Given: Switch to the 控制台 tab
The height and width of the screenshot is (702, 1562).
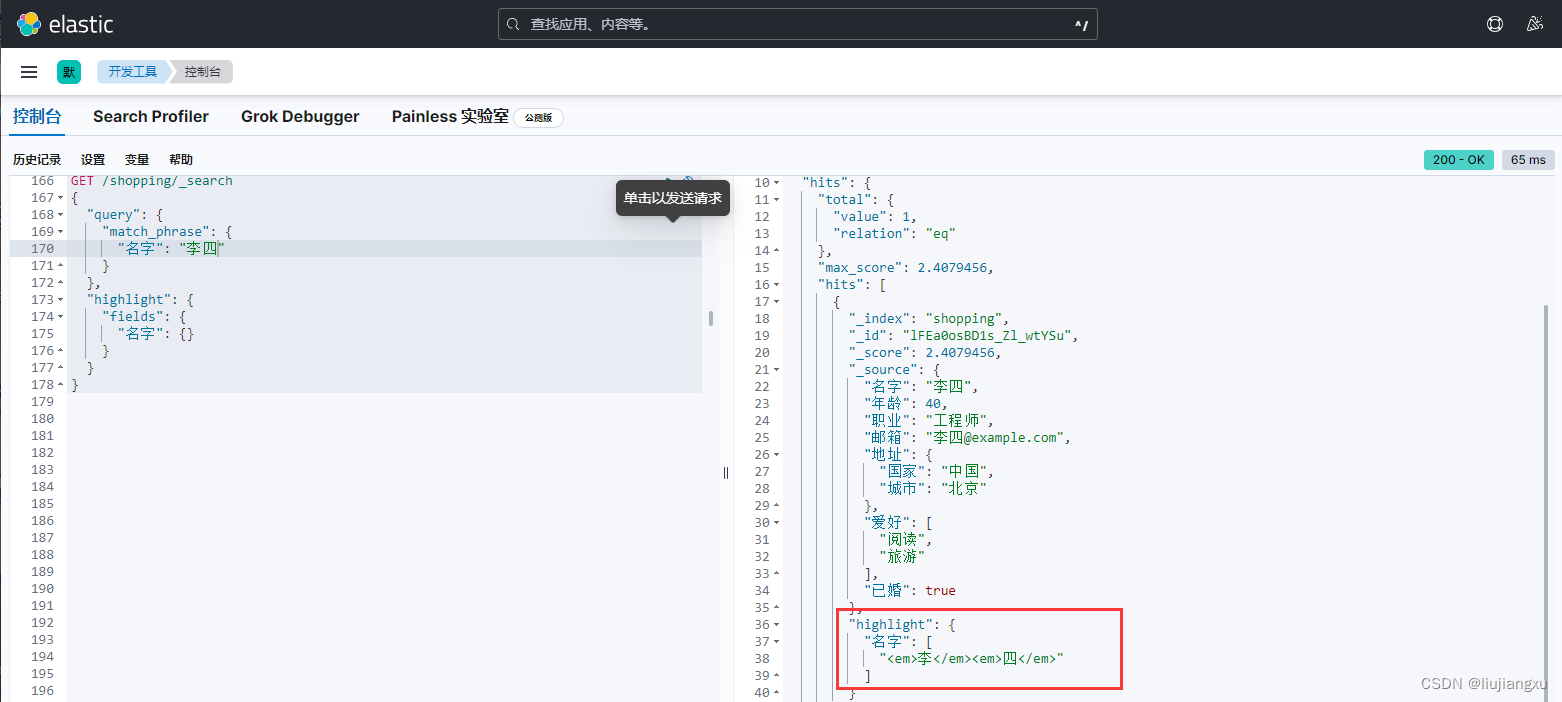Looking at the screenshot, I should pyautogui.click(x=37, y=116).
